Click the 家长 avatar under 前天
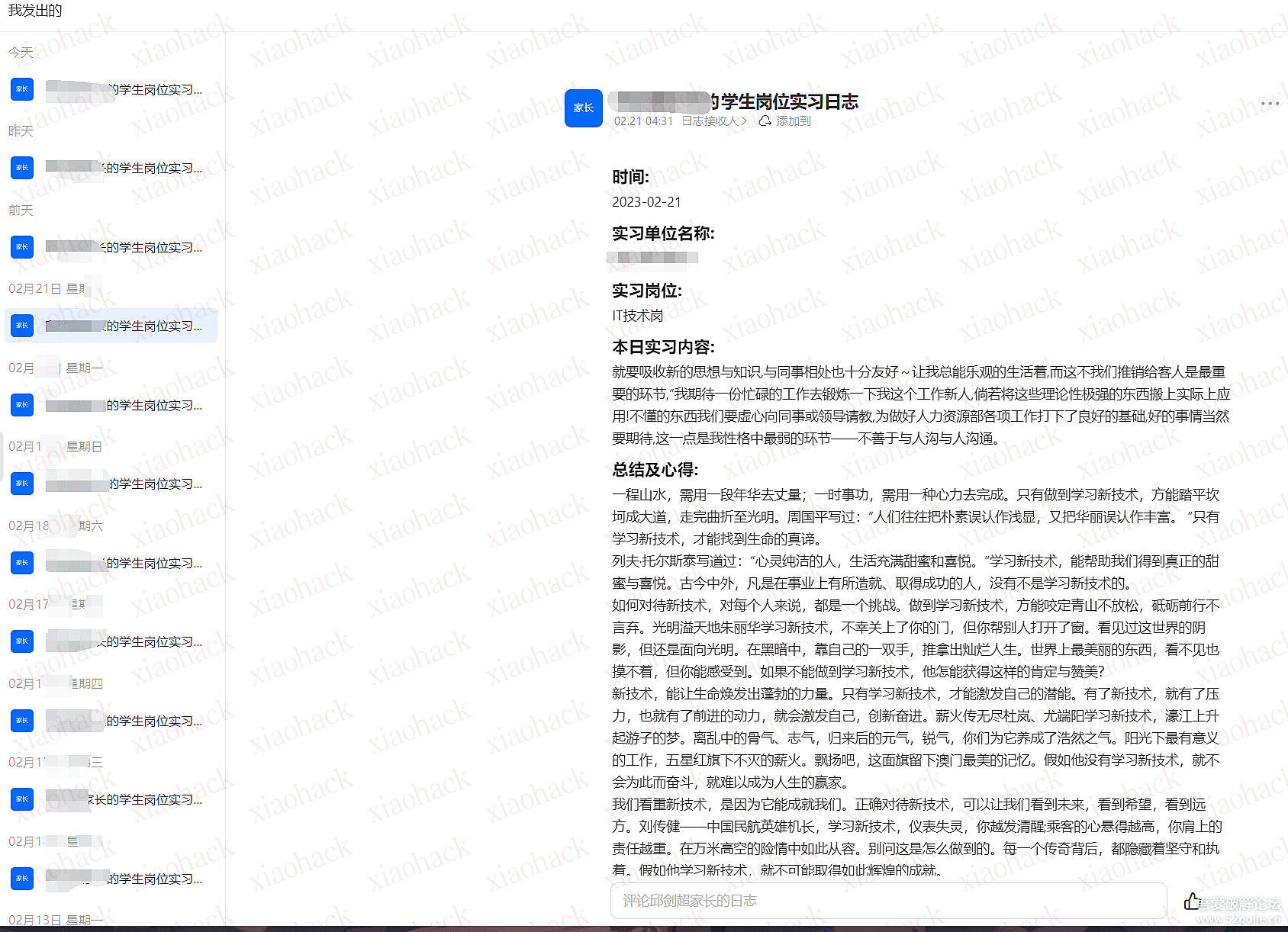 click(x=22, y=247)
